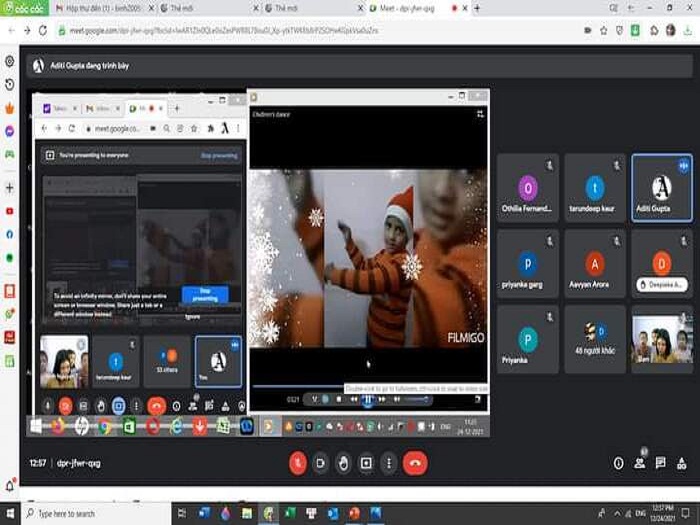Open the history icon in Cốc Cốc sidebar
The width and height of the screenshot is (700, 525).
click(x=9, y=84)
